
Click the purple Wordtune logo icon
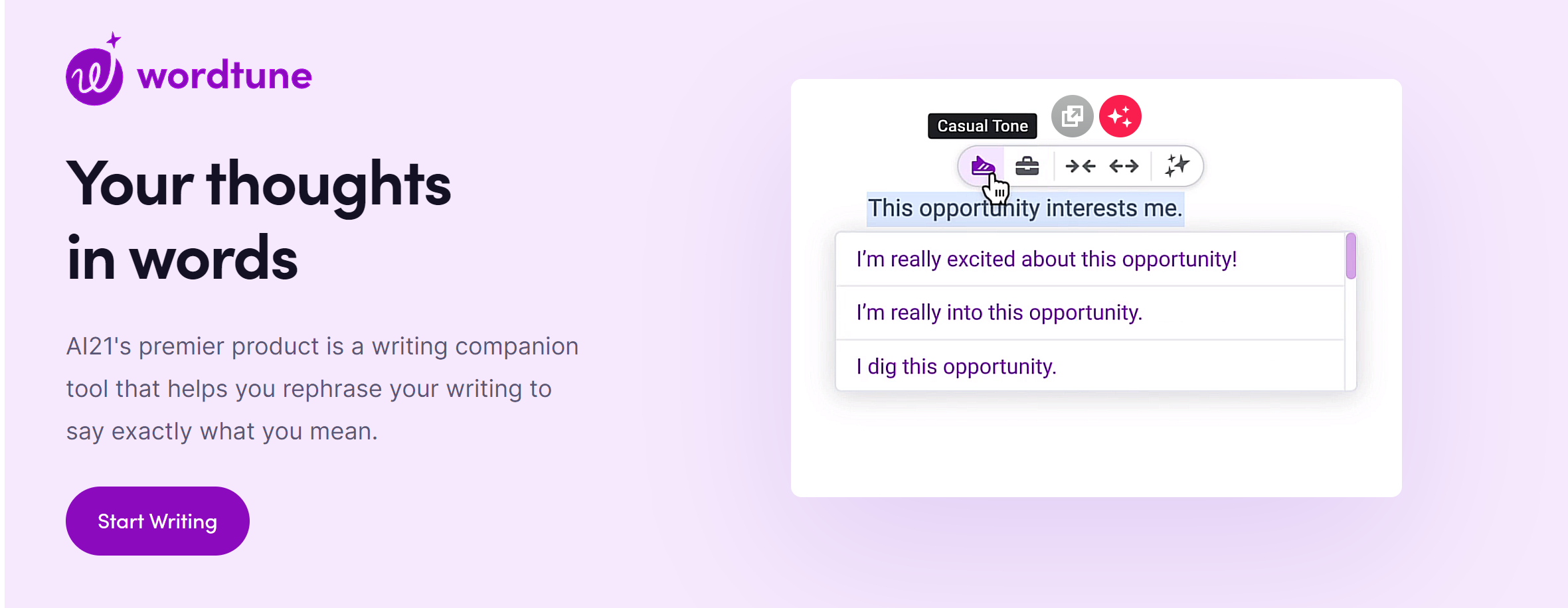94,71
